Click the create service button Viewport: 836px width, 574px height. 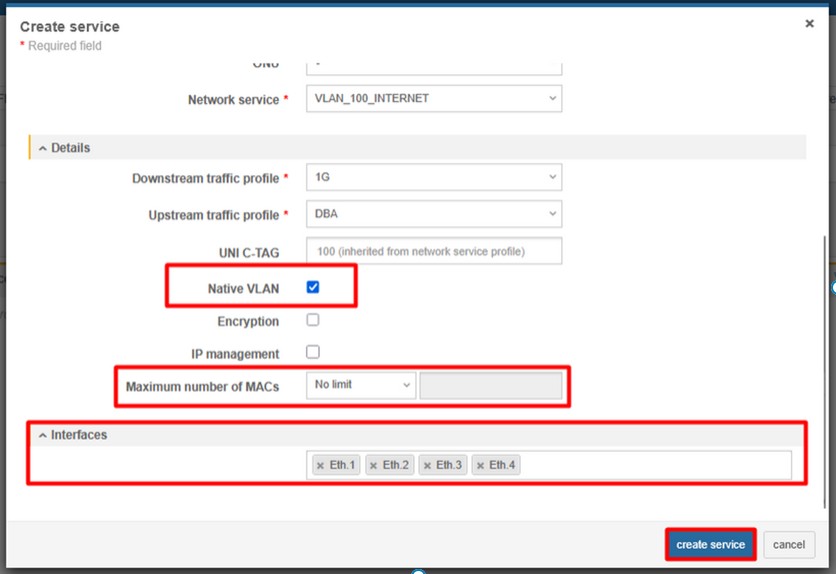pos(710,545)
